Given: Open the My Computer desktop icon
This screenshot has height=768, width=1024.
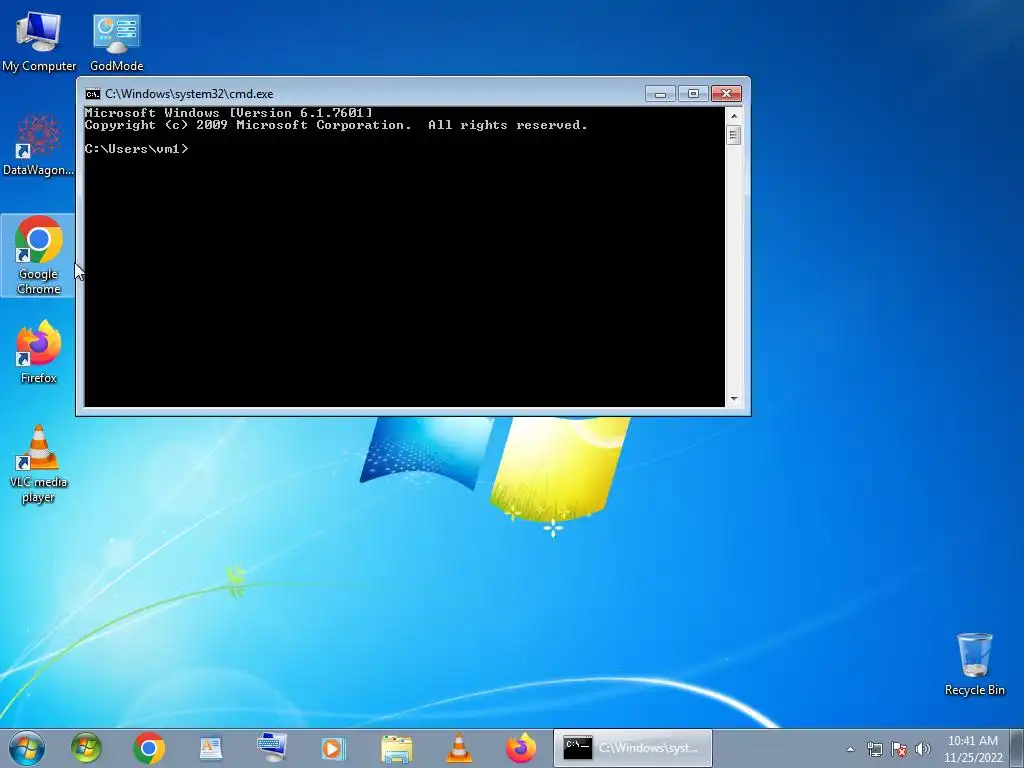Looking at the screenshot, I should 39,41.
